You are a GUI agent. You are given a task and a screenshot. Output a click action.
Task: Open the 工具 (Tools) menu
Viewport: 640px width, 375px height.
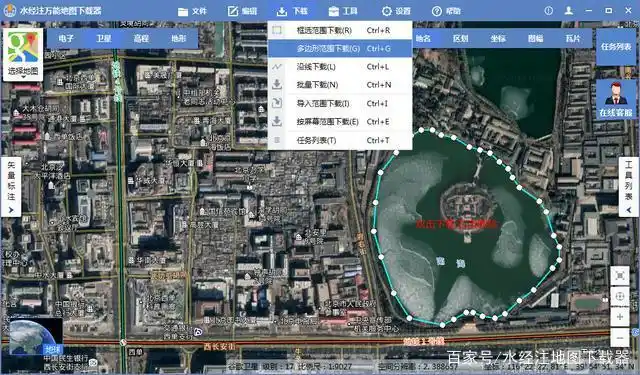click(343, 11)
